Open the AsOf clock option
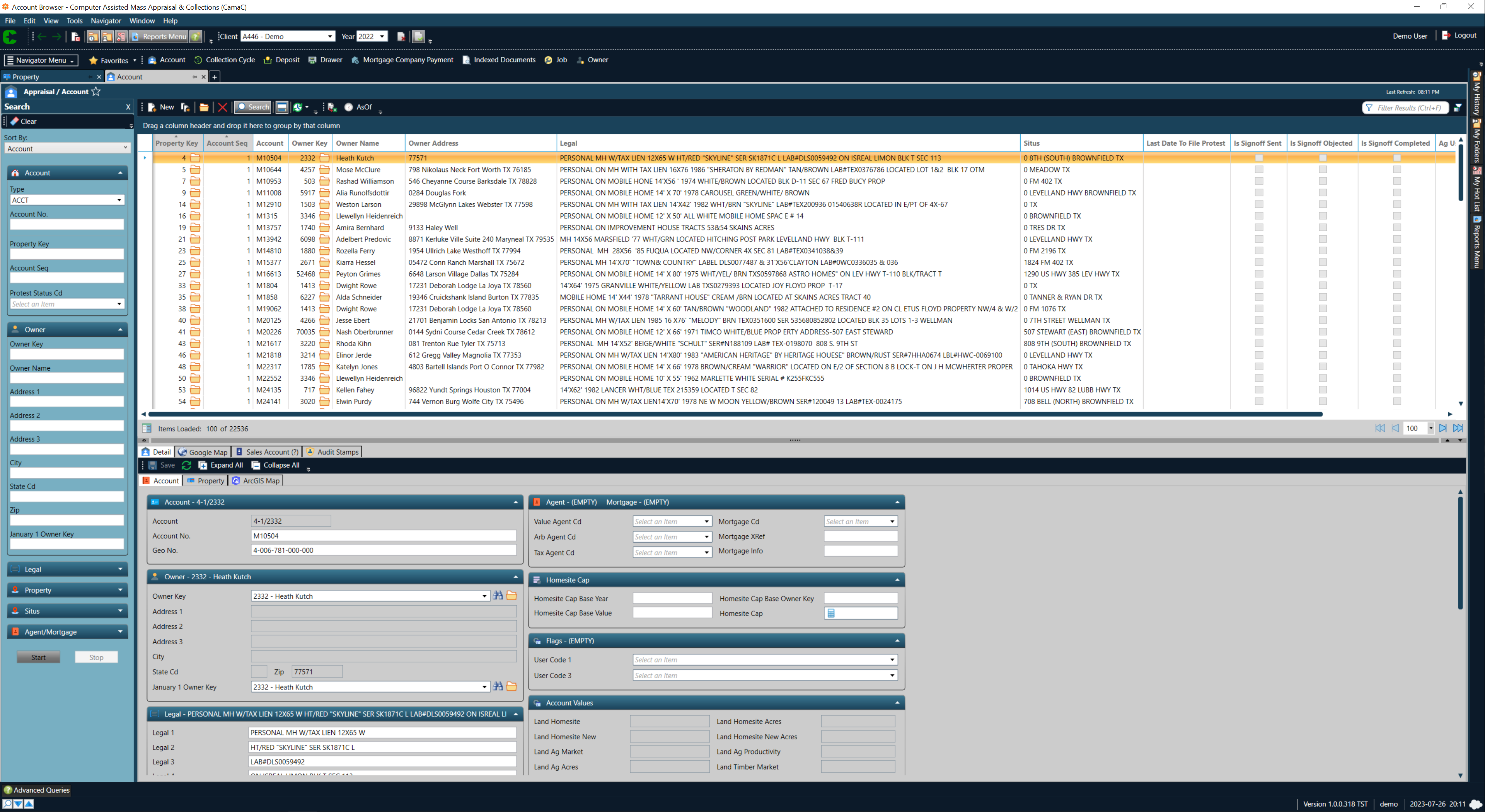The height and width of the screenshot is (812, 1485). click(x=358, y=107)
